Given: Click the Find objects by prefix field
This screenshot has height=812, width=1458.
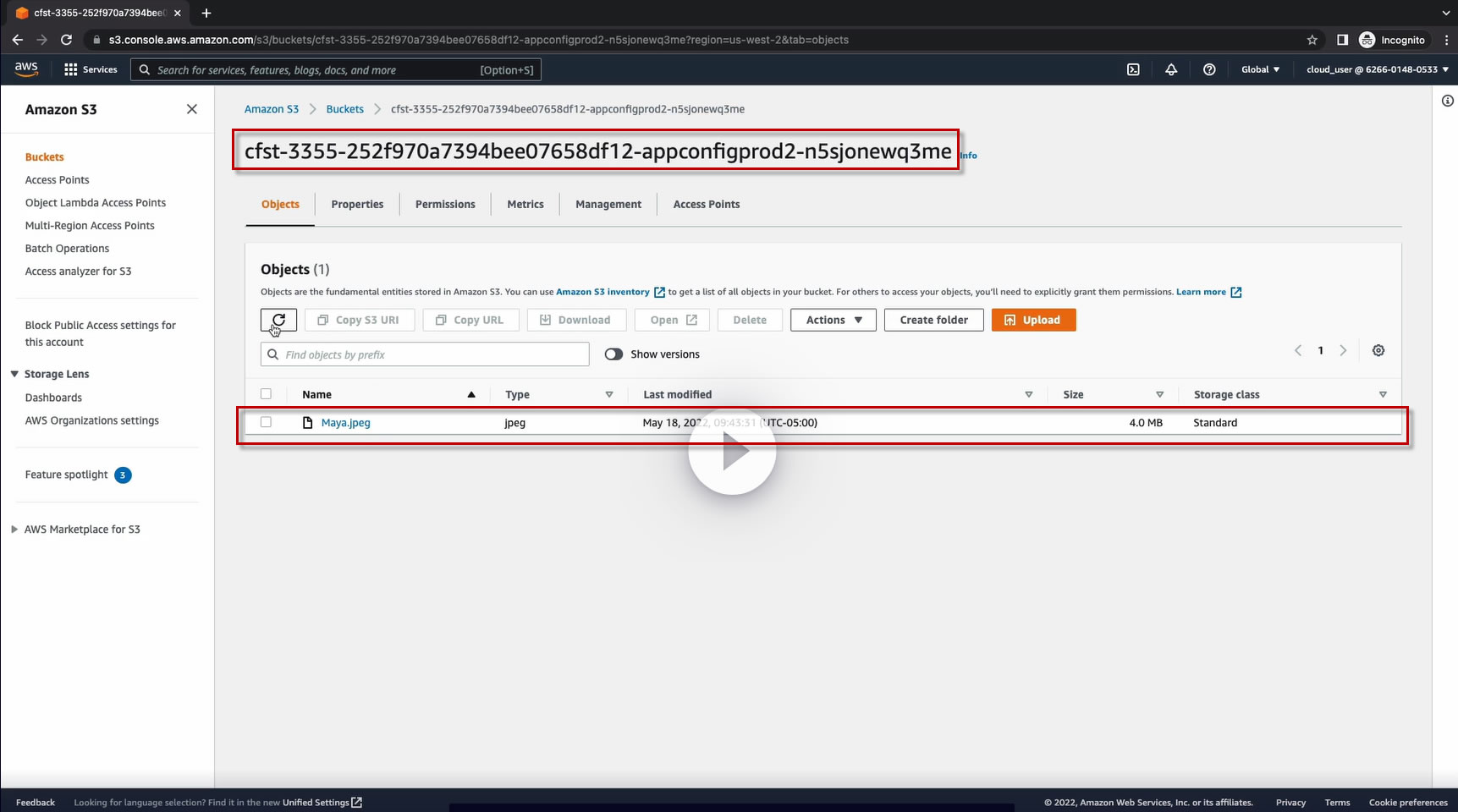Looking at the screenshot, I should click(425, 354).
